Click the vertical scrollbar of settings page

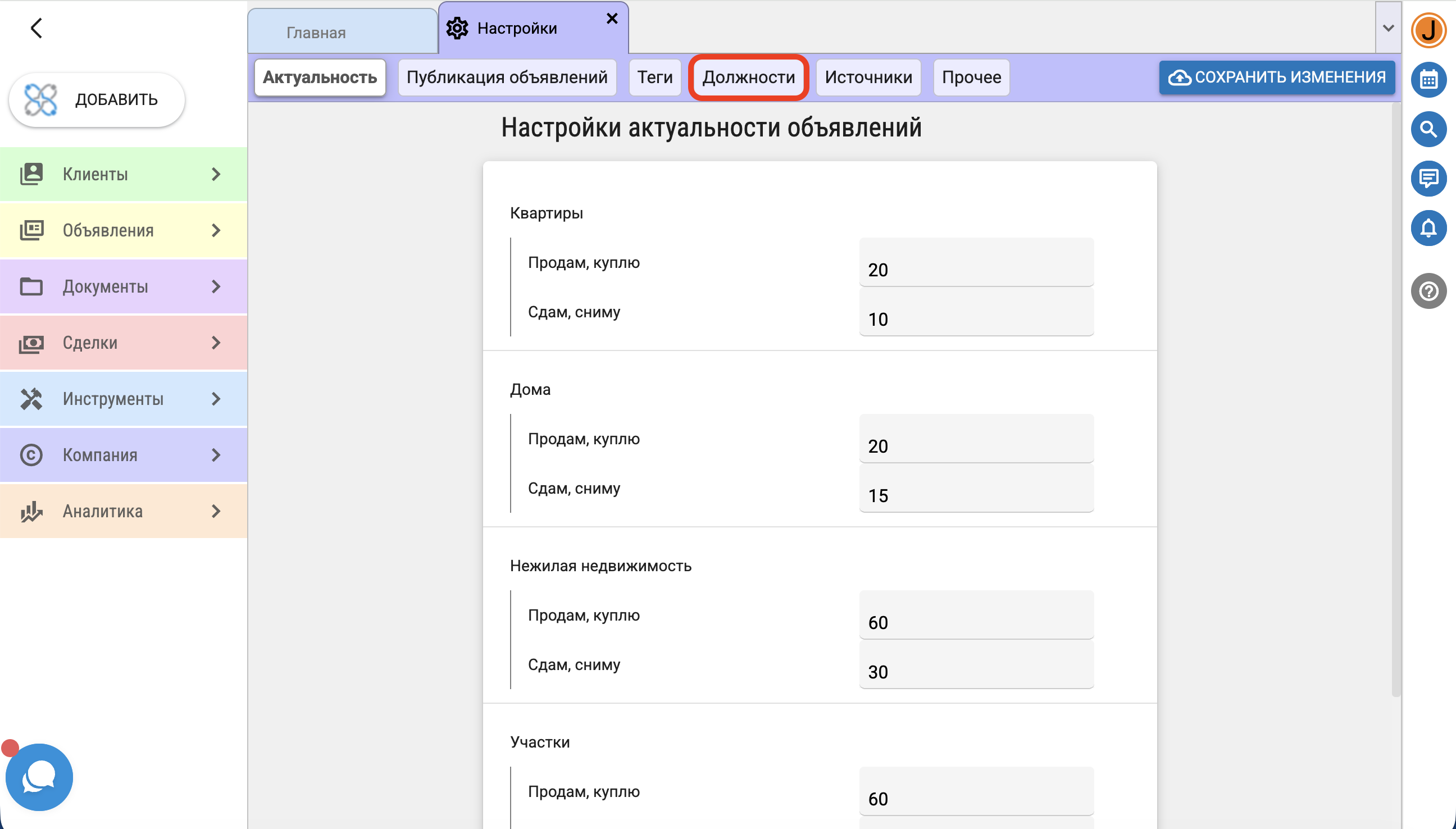[1395, 399]
